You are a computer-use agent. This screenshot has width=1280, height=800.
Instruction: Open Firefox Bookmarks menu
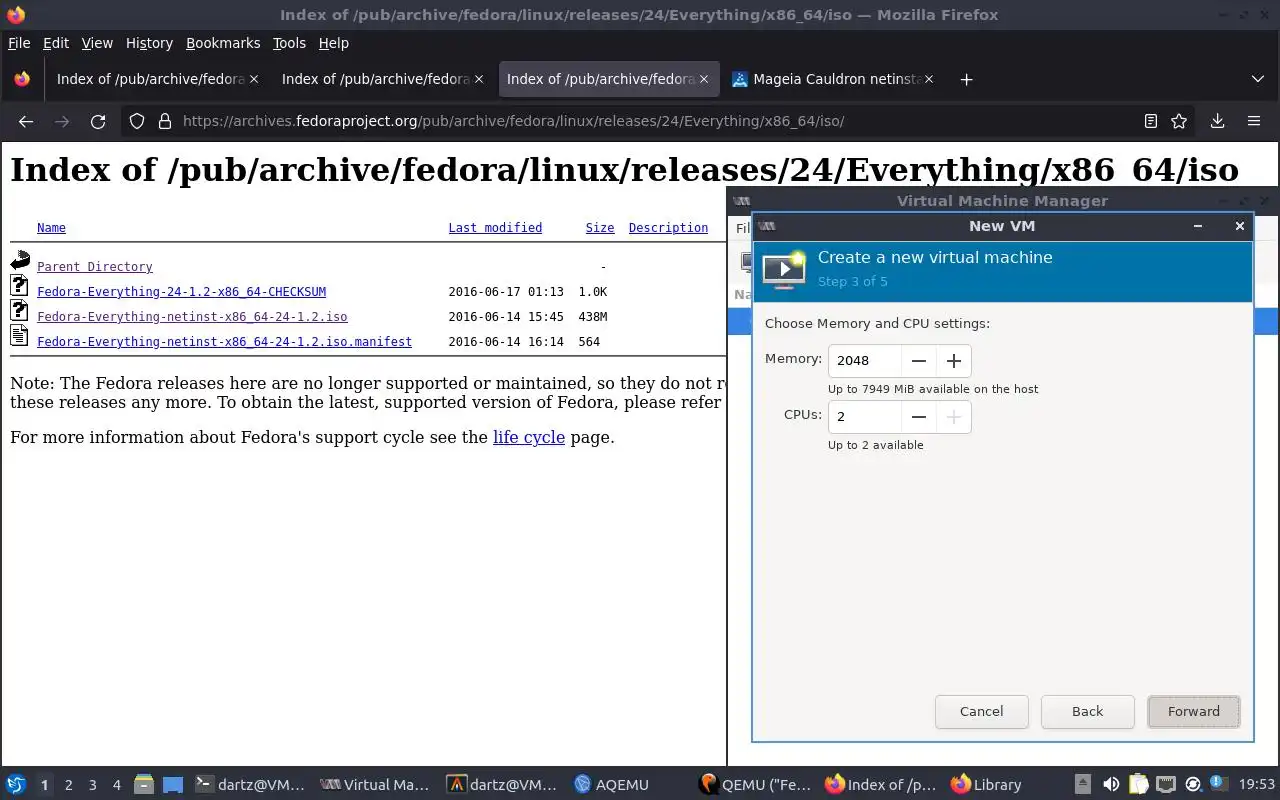(x=223, y=43)
